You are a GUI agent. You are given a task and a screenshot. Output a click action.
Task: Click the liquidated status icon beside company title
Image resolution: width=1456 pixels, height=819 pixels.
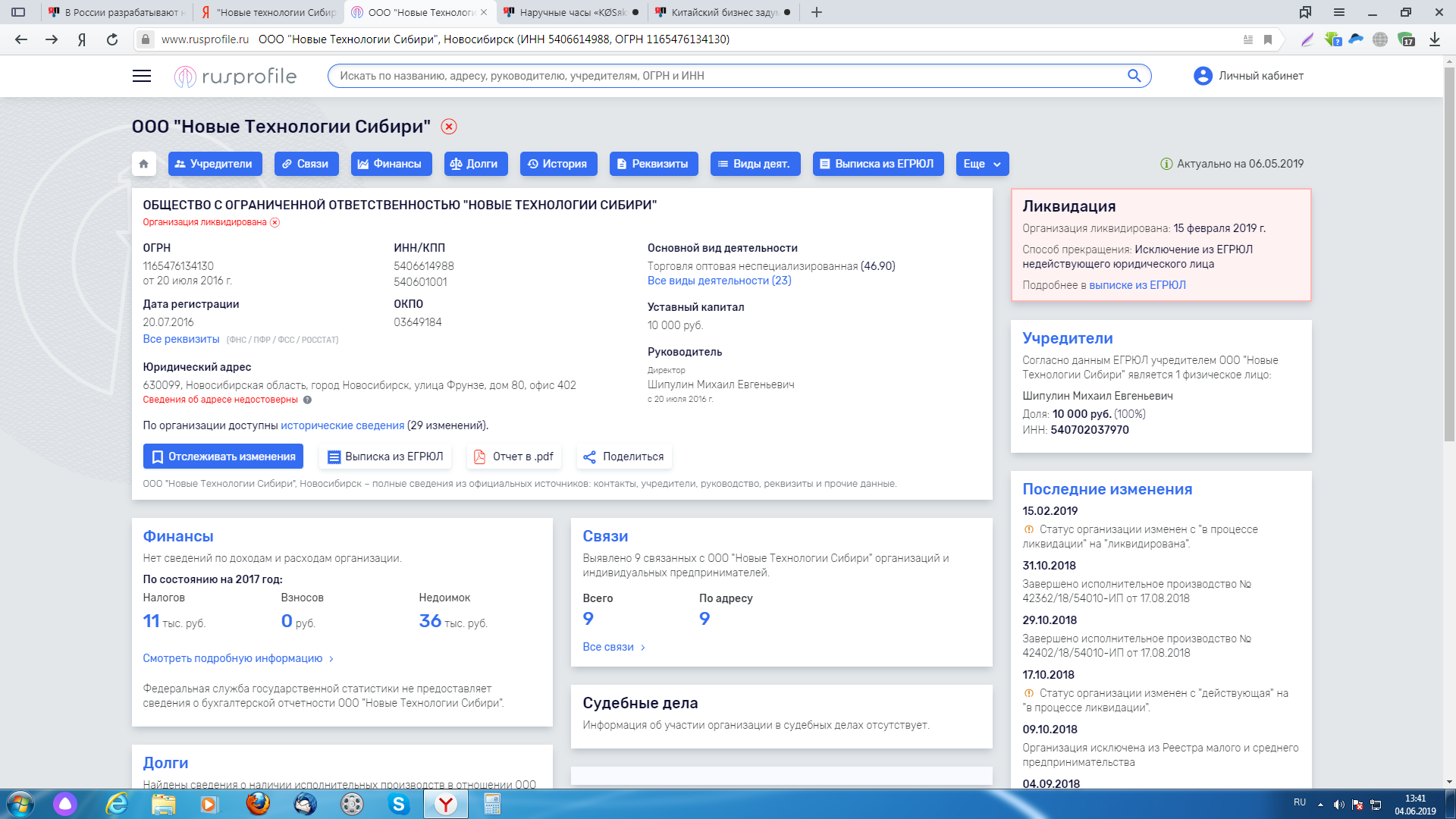pos(449,127)
